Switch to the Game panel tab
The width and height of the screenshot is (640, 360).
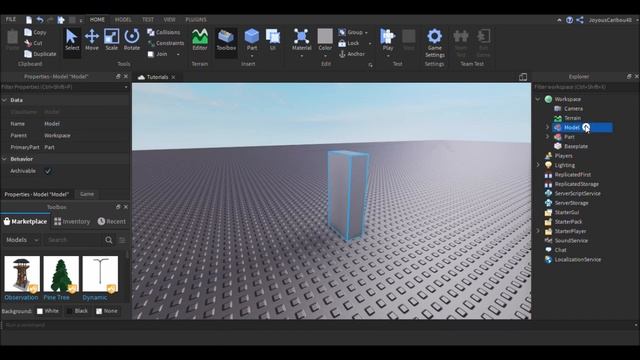87,194
